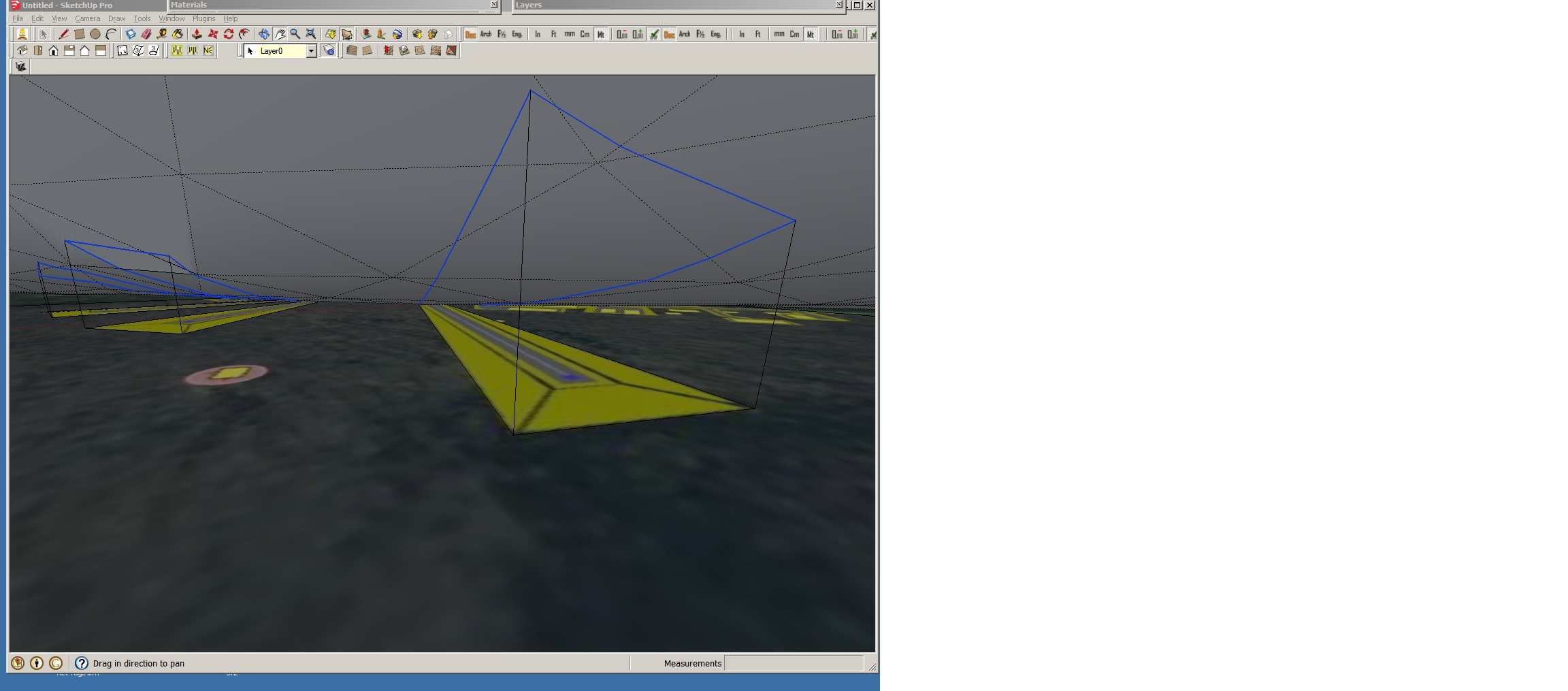Open the Tools menu
This screenshot has width=1568, height=691.
(x=142, y=18)
